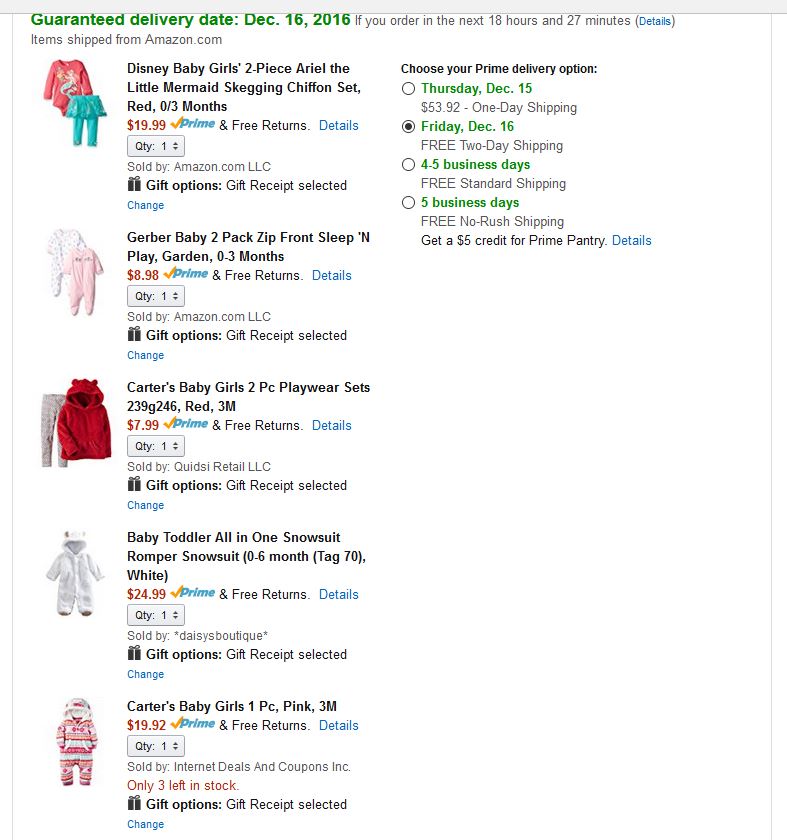Click the Prime logo beside the $19.99 price
Image resolution: width=787 pixels, height=840 pixels.
pos(193,124)
